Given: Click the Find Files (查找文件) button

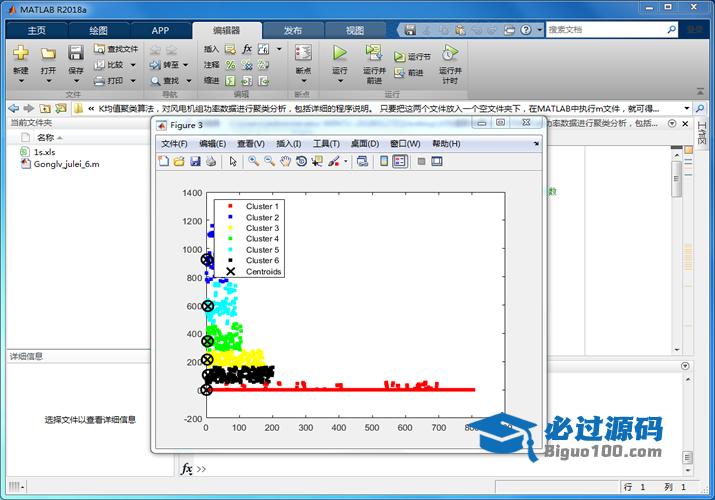Looking at the screenshot, I should point(116,48).
